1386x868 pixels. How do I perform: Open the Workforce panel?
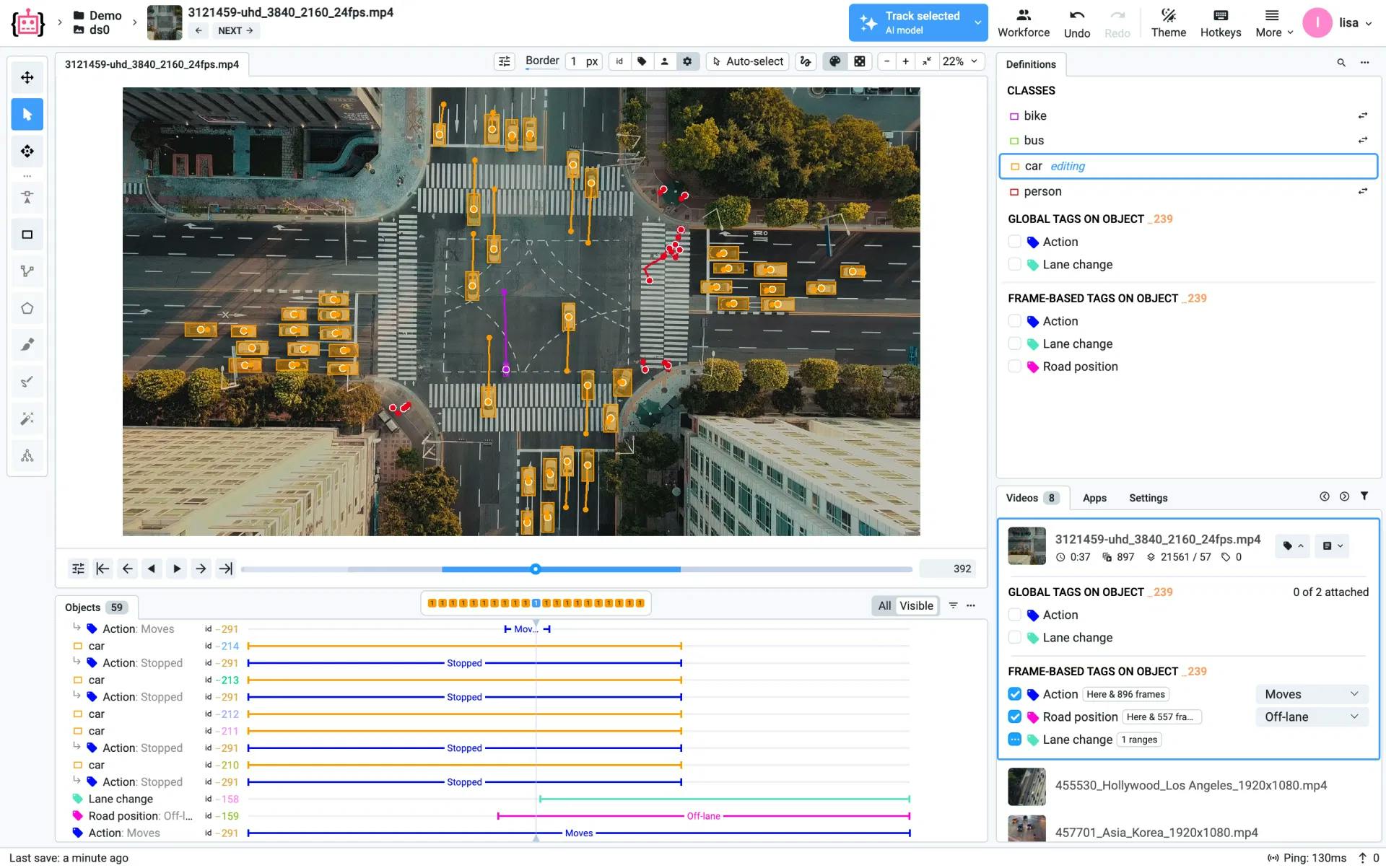[x=1024, y=23]
